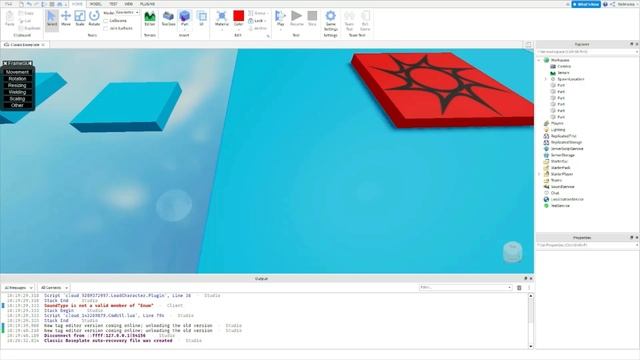Click the red Color swatch

pos(239,16)
